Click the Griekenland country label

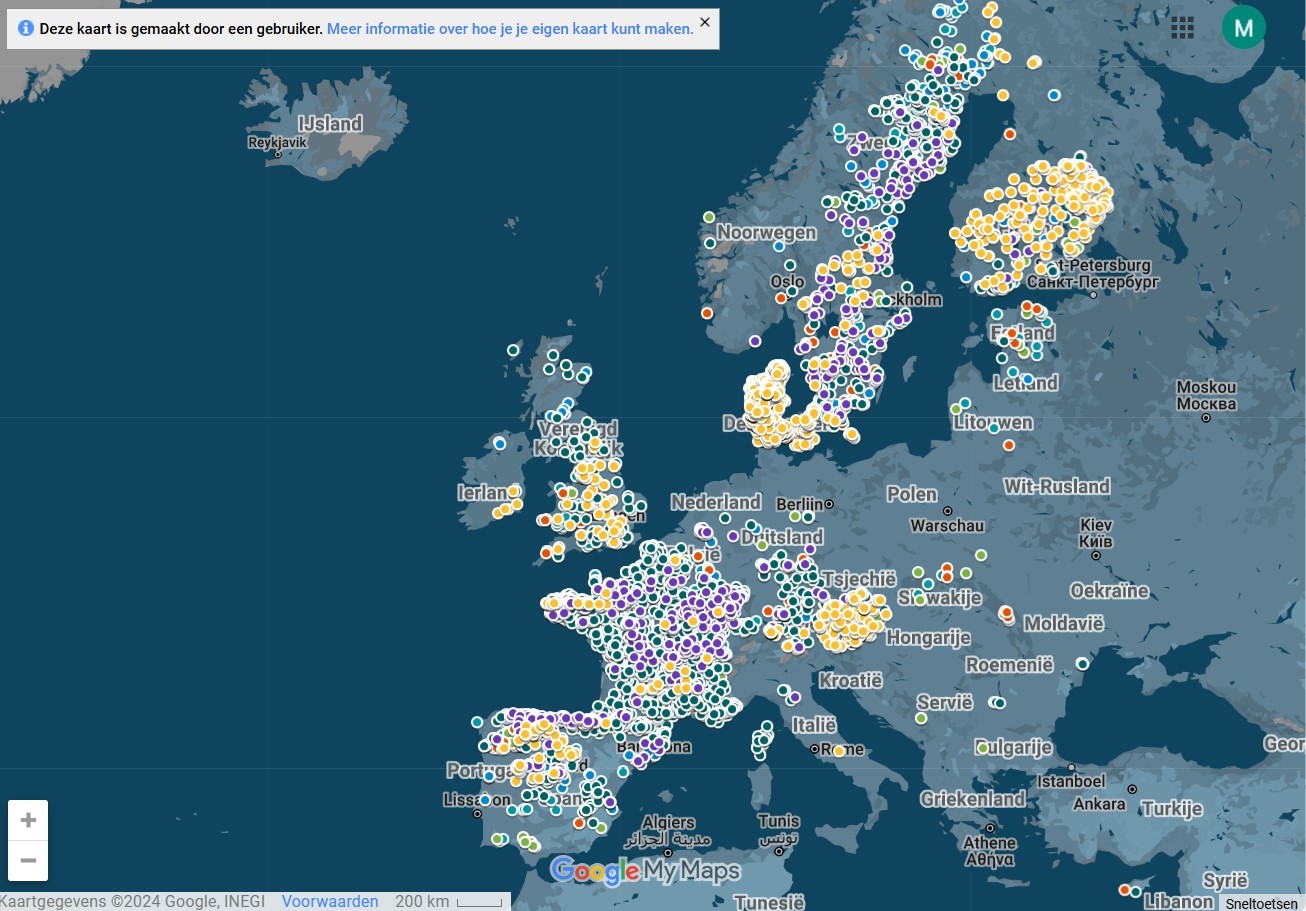tap(973, 799)
